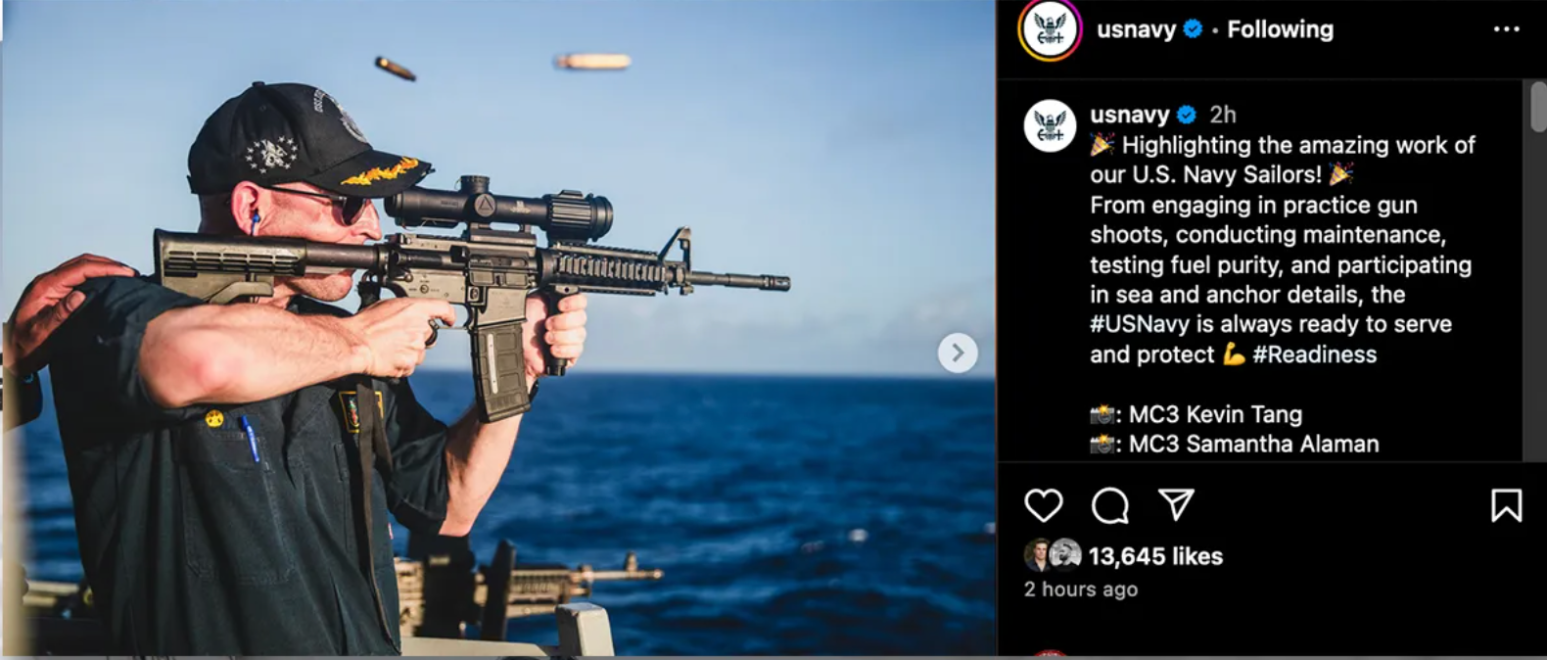
Task: Share the post with paper plane icon
Action: tap(1176, 505)
